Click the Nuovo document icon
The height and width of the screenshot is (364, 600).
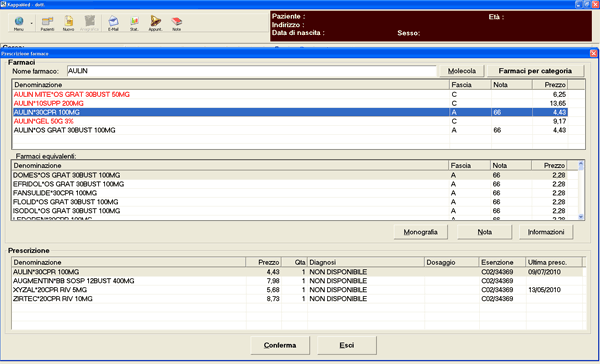coord(68,23)
